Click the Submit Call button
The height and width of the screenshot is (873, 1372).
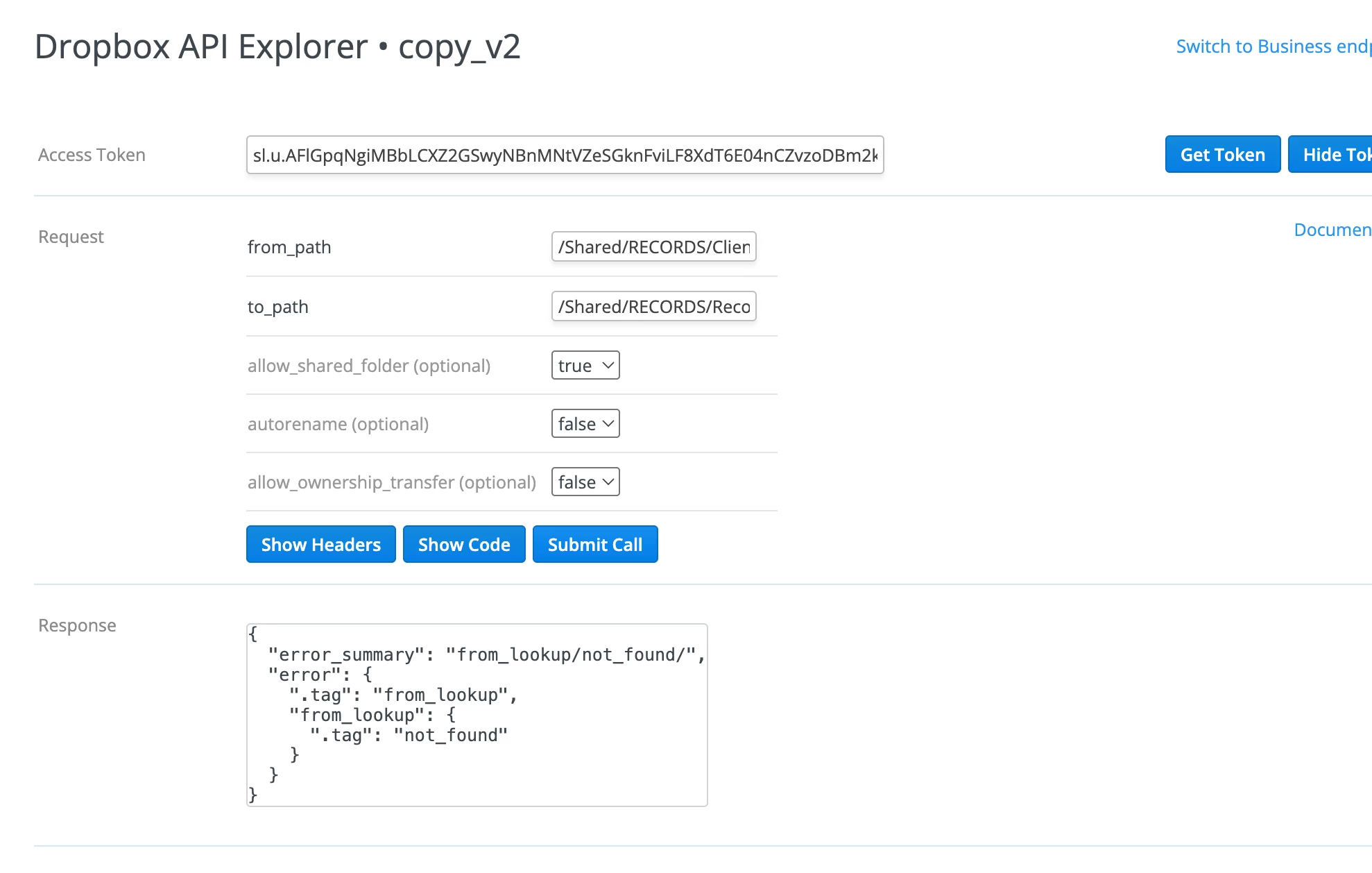[x=595, y=545]
